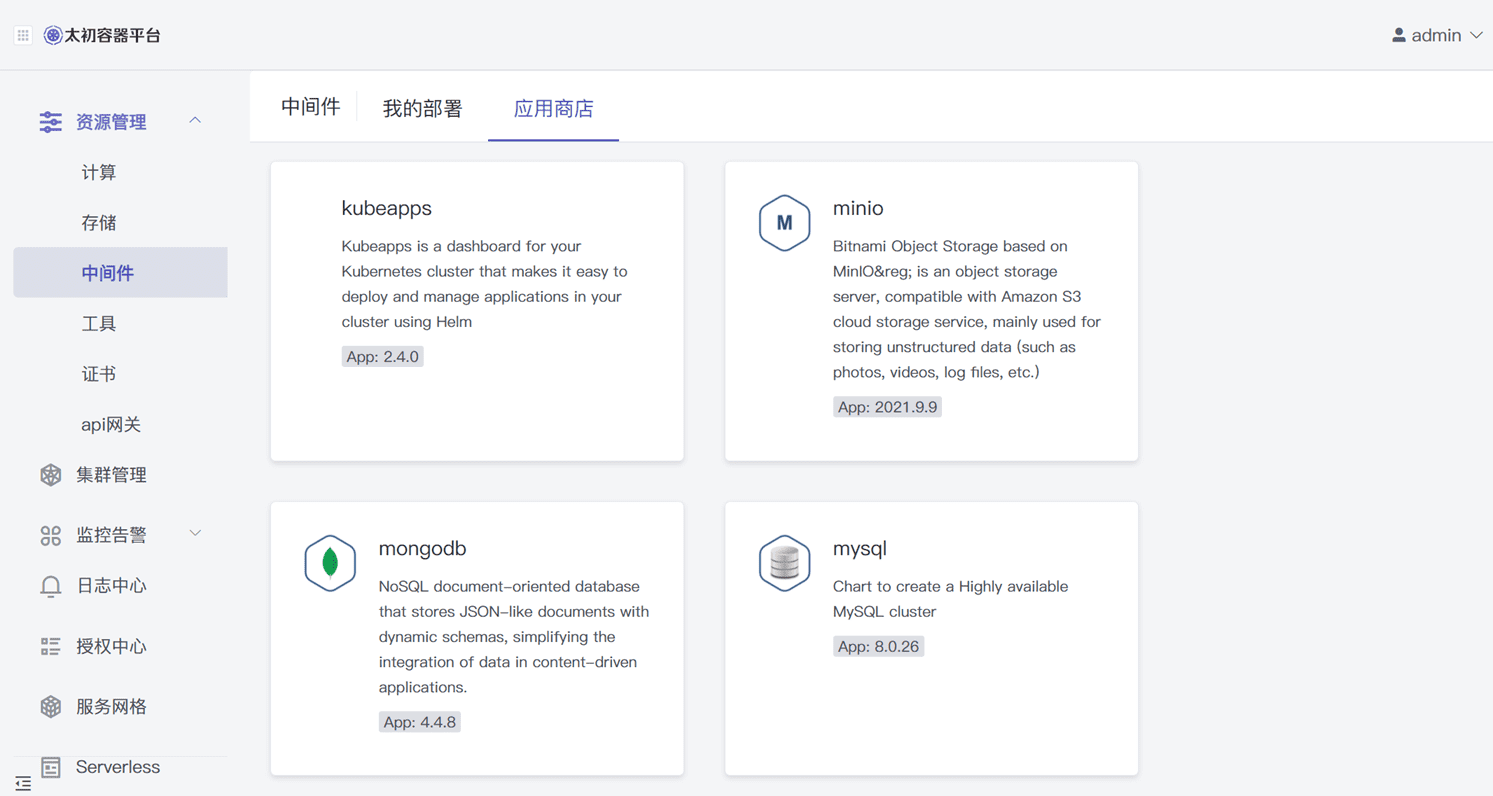Open 工具 in the sidebar
The height and width of the screenshot is (796, 1493).
click(x=99, y=324)
